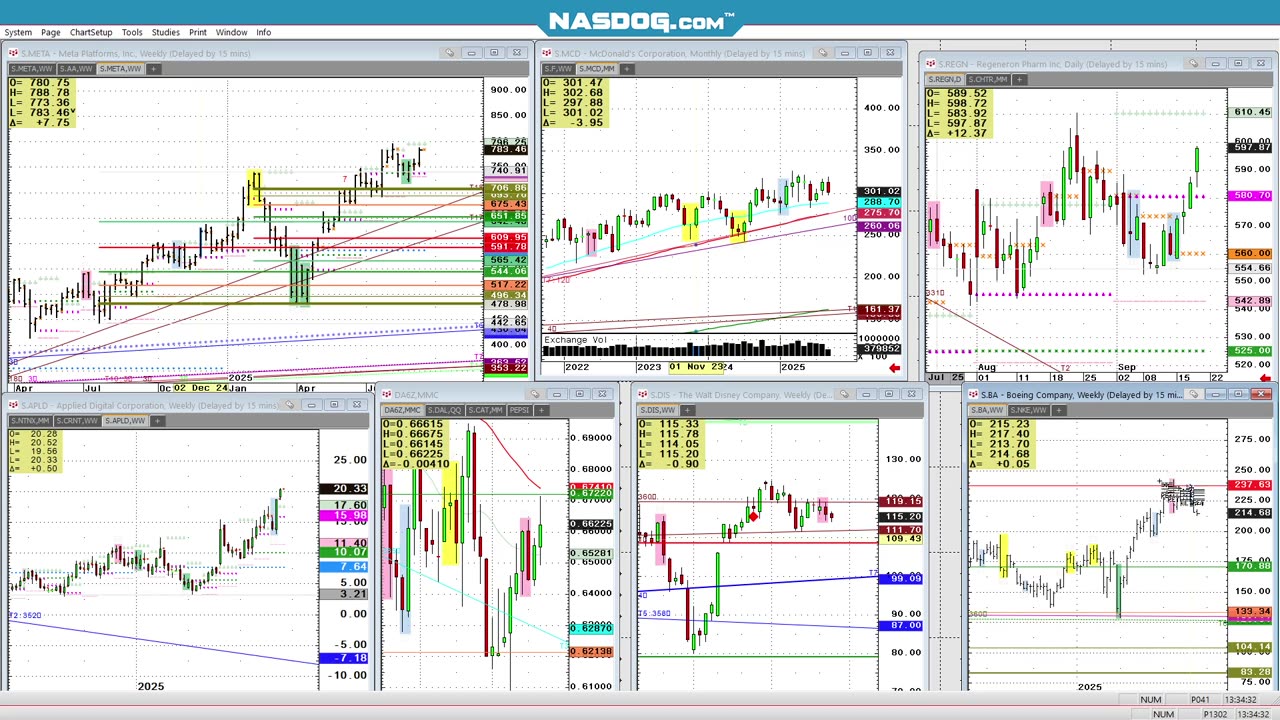Image resolution: width=1280 pixels, height=720 pixels.
Task: Click the red arrow below the McDonald's price scale
Action: [894, 369]
